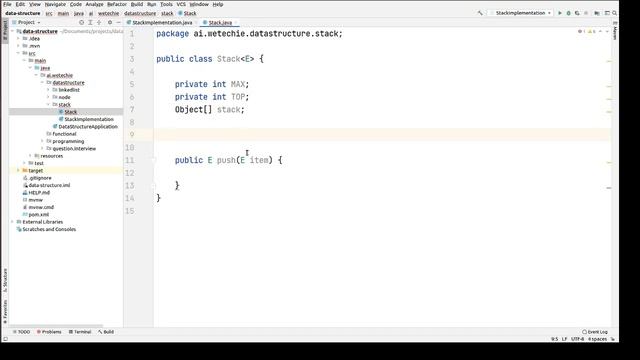Image resolution: width=640 pixels, height=360 pixels.
Task: Expand the node package
Action: [x=48, y=97]
